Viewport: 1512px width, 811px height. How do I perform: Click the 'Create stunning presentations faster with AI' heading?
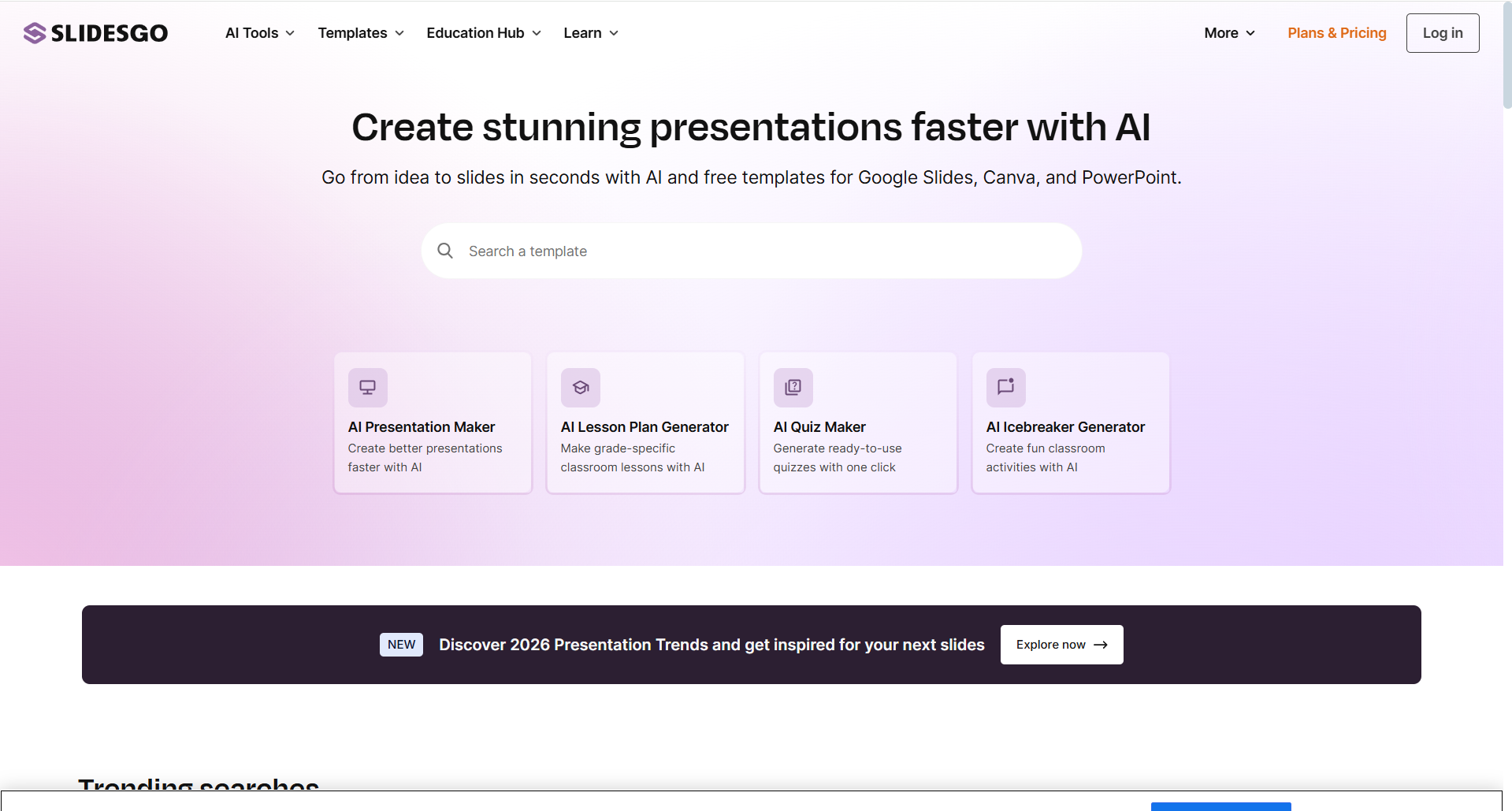click(752, 128)
